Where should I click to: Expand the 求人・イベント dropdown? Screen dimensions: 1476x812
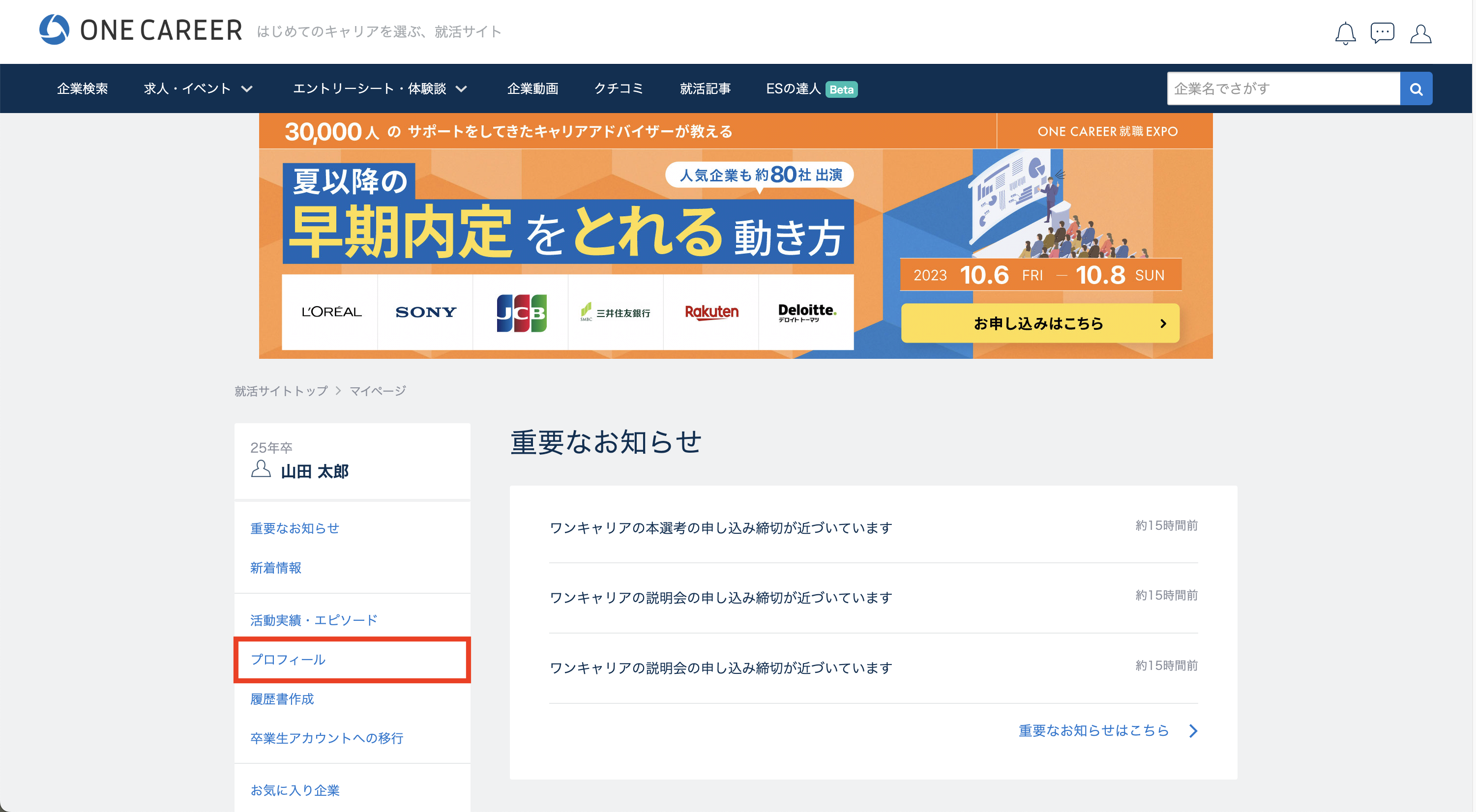pos(198,89)
